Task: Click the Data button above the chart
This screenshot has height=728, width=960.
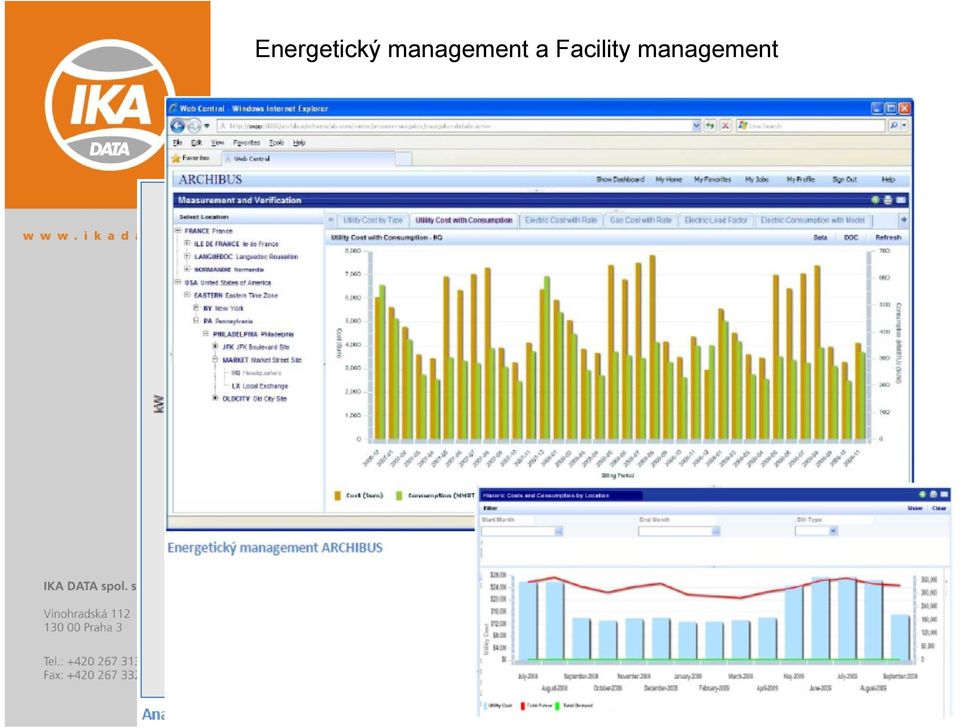Action: click(x=820, y=237)
